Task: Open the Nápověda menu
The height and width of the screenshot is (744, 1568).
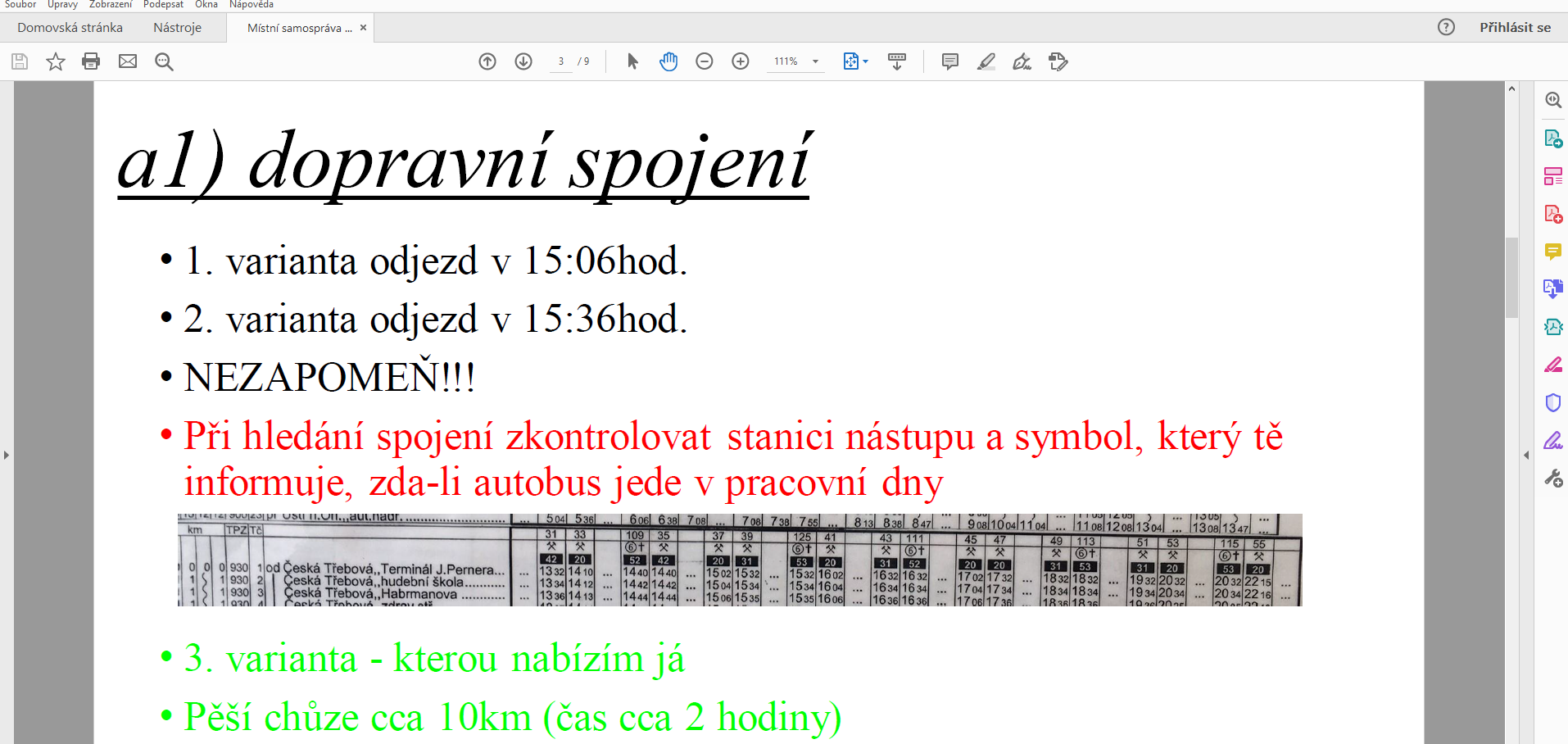Action: (x=252, y=5)
